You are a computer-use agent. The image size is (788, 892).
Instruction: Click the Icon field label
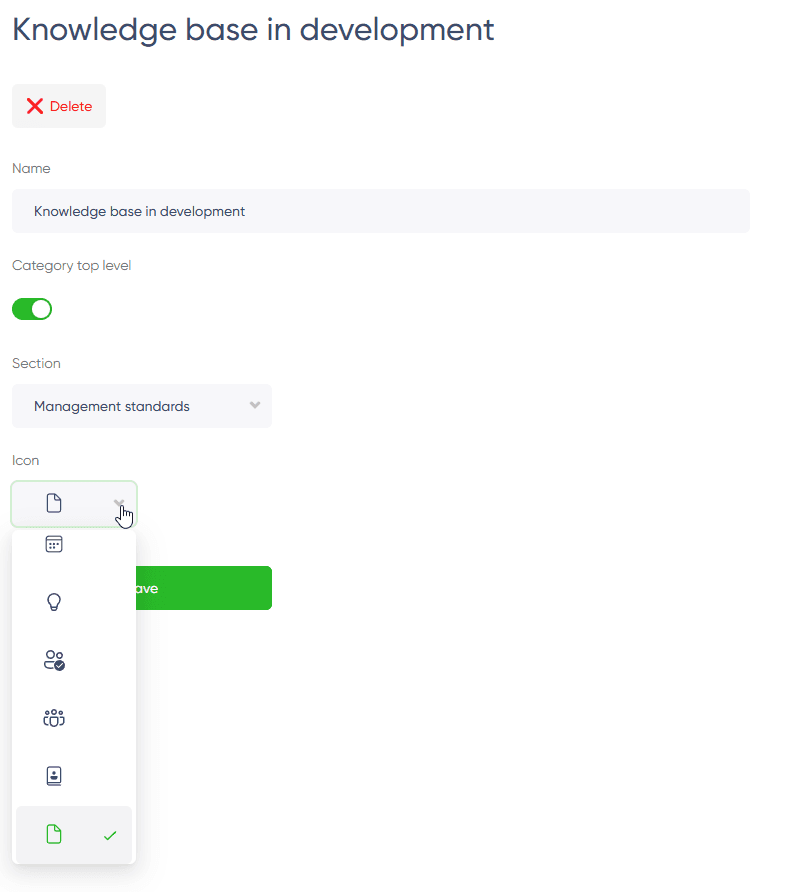point(26,460)
